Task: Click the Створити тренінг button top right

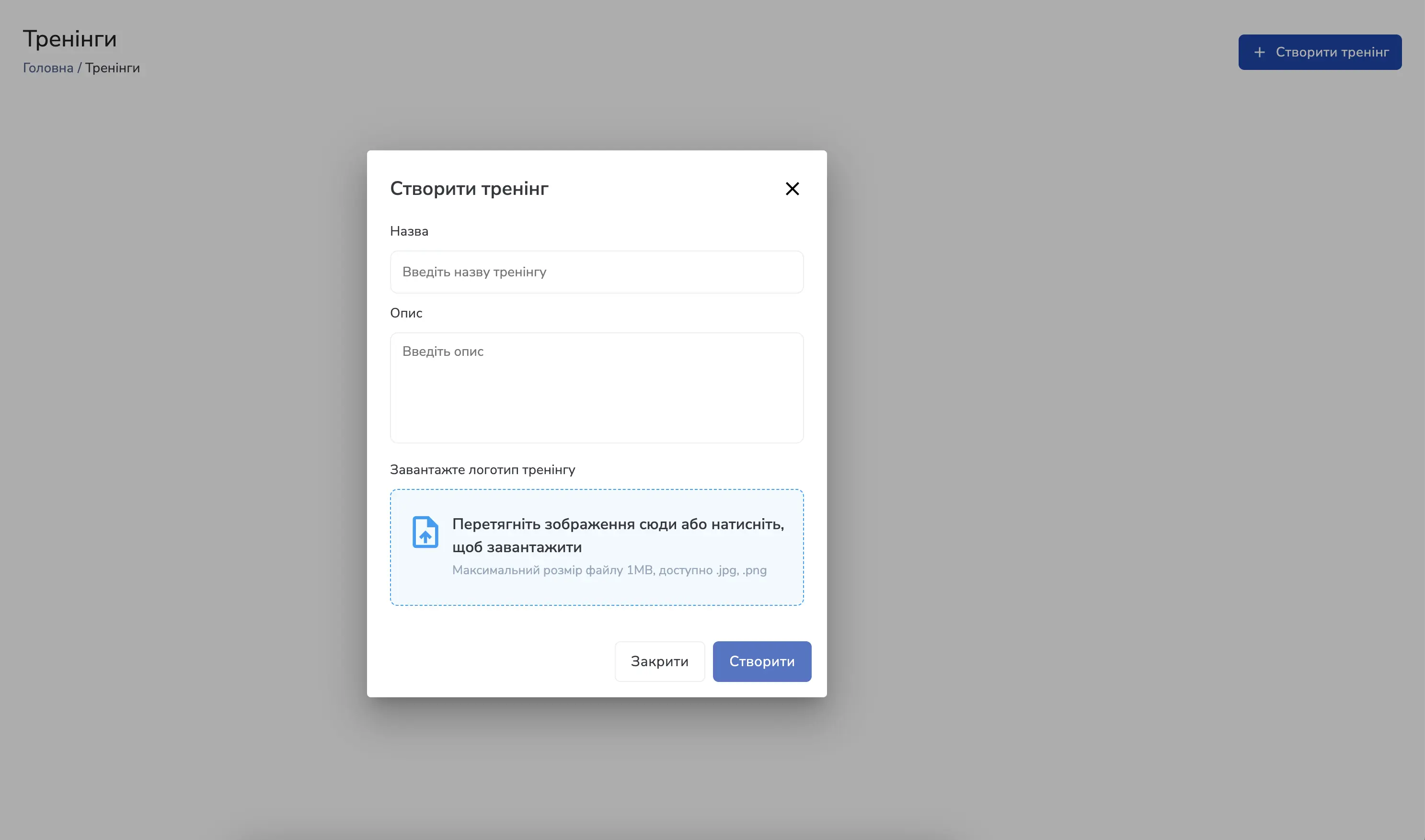Action: tap(1320, 52)
